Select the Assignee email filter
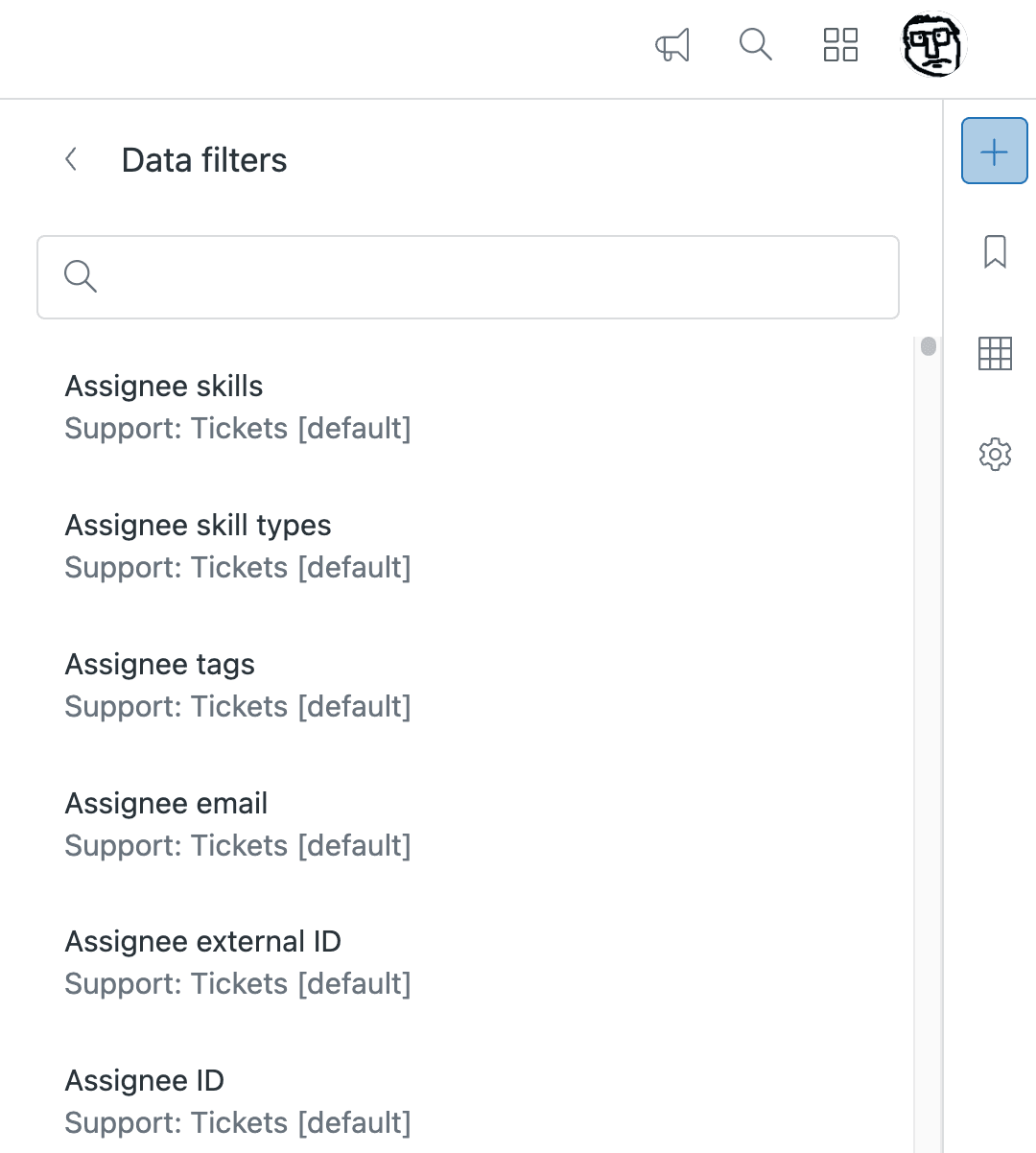 (x=166, y=803)
